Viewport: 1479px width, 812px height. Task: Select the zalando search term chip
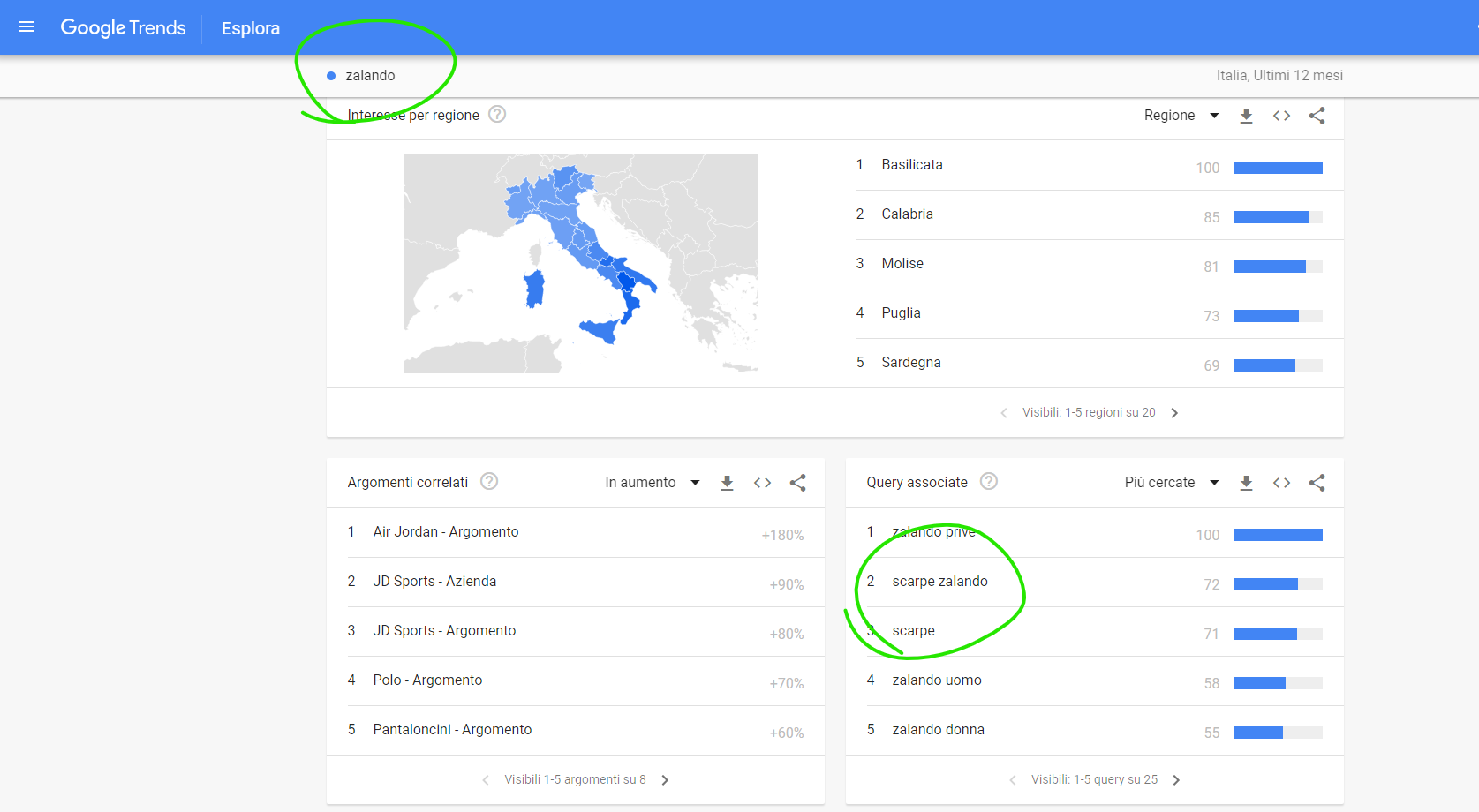[361, 76]
